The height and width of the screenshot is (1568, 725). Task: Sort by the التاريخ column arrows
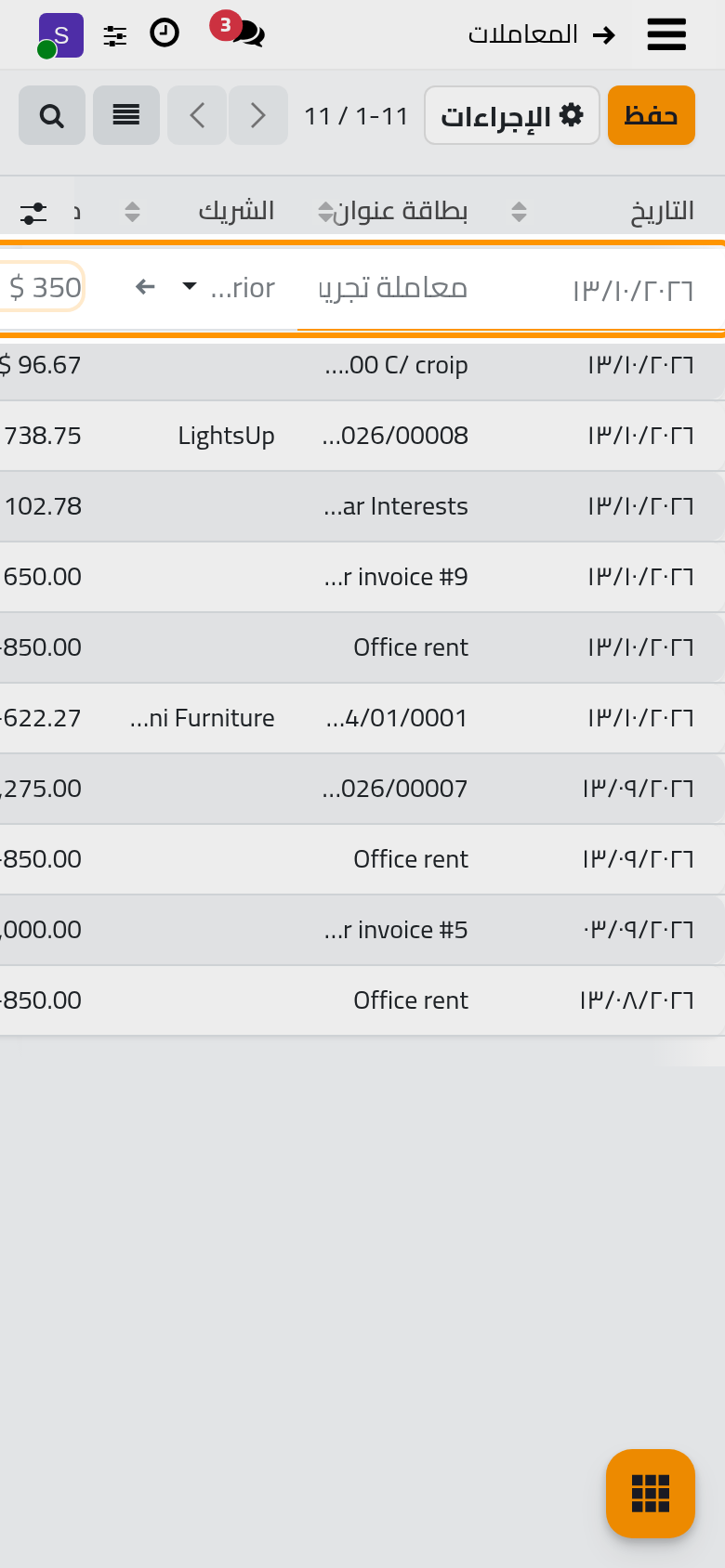click(x=520, y=212)
